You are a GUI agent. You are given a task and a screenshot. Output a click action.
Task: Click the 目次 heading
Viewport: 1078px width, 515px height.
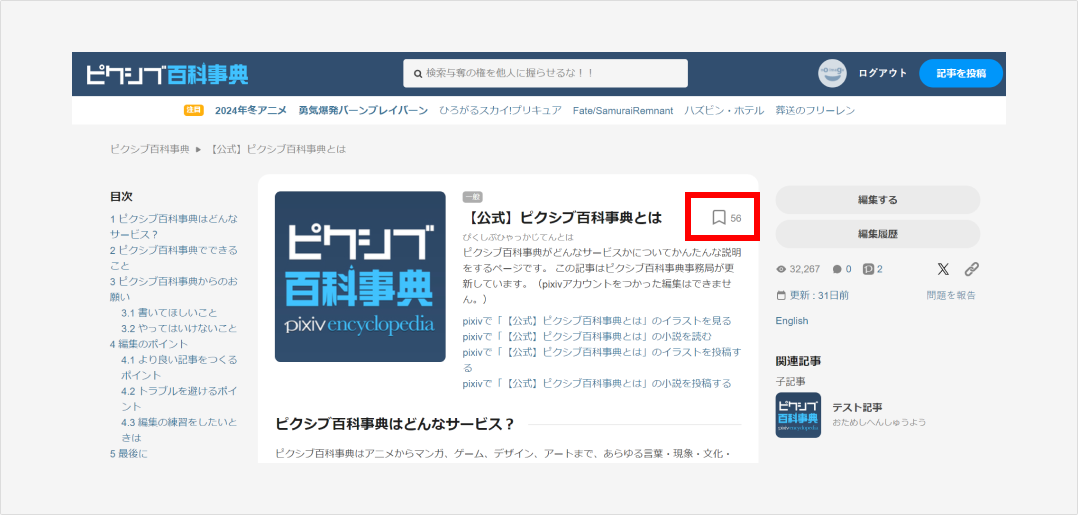pos(121,197)
